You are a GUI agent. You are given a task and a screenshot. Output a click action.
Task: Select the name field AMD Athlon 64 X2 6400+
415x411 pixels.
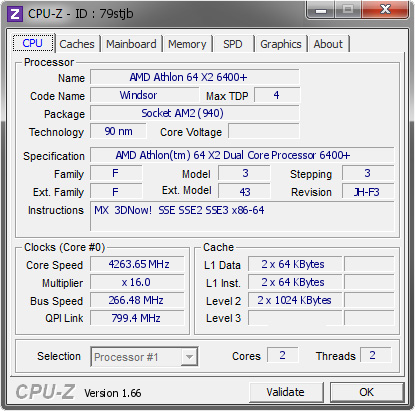click(x=195, y=77)
